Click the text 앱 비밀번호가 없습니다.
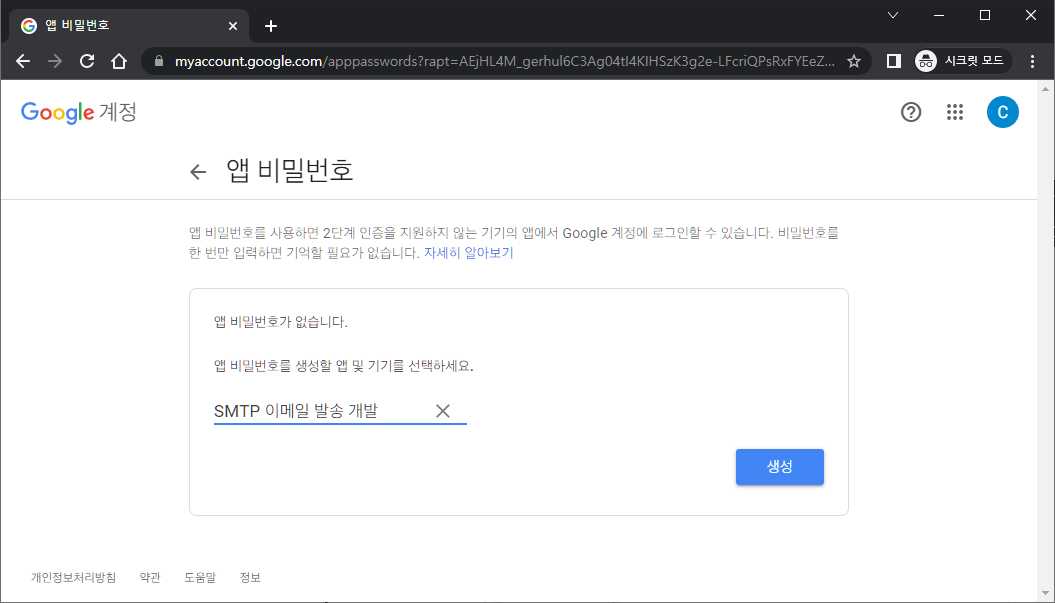This screenshot has height=603, width=1055. 281,322
